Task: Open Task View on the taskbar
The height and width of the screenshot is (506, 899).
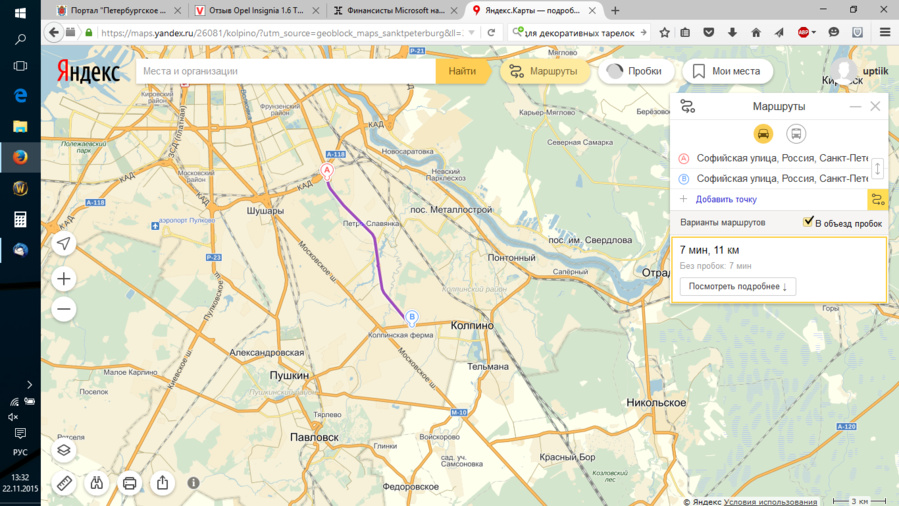Action: [x=20, y=66]
